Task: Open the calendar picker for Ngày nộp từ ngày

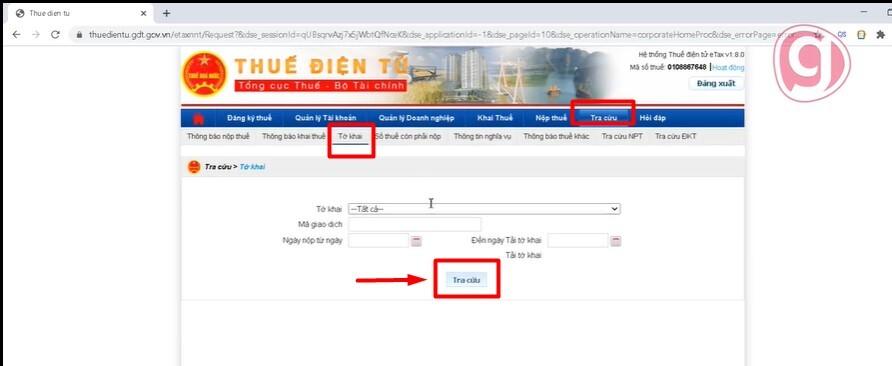Action: point(416,241)
